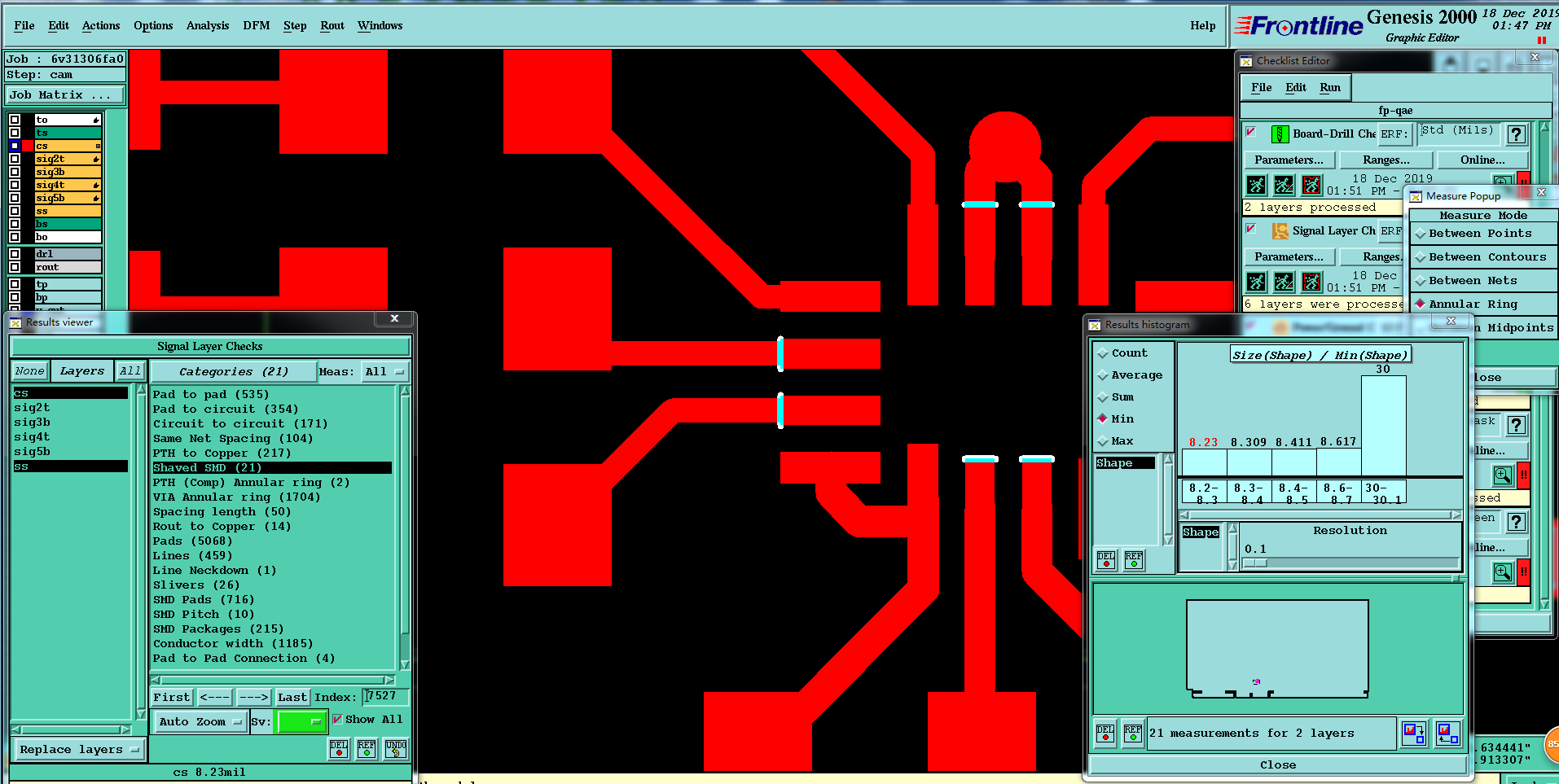1559x784 pixels.
Task: Open Job Matrix selector
Action: point(65,95)
